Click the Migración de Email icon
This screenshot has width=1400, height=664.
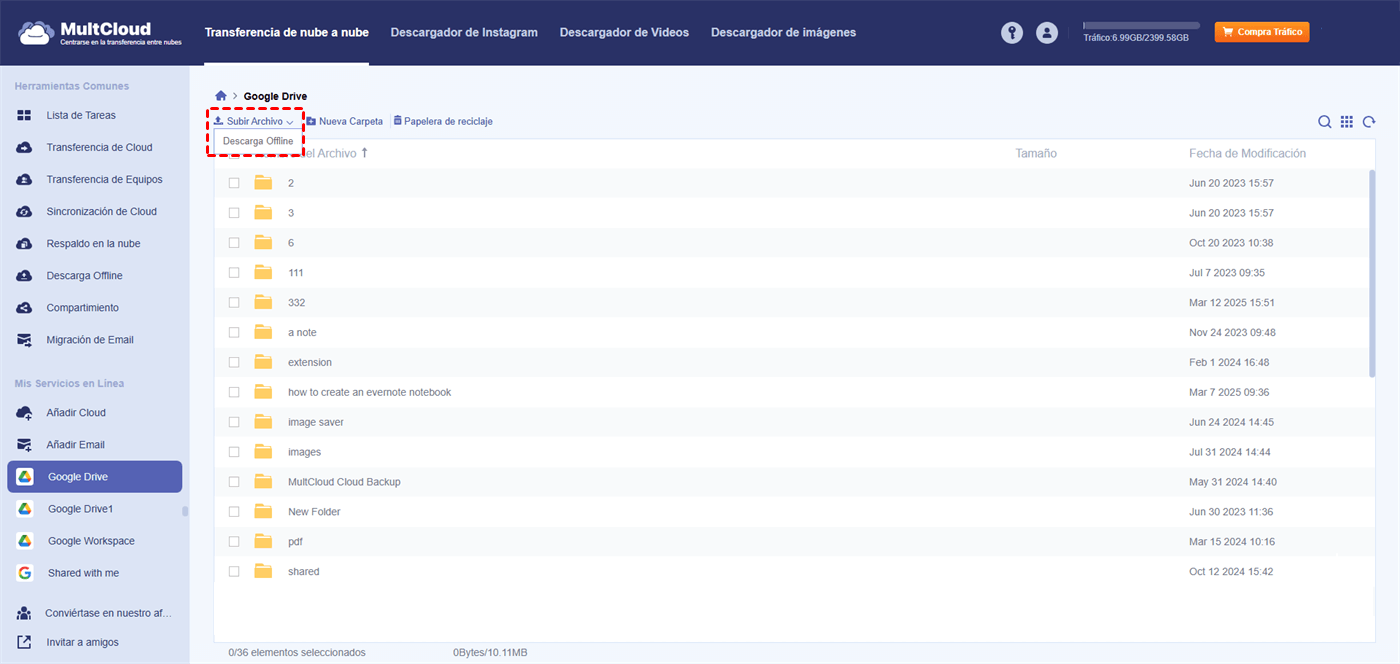click(24, 340)
